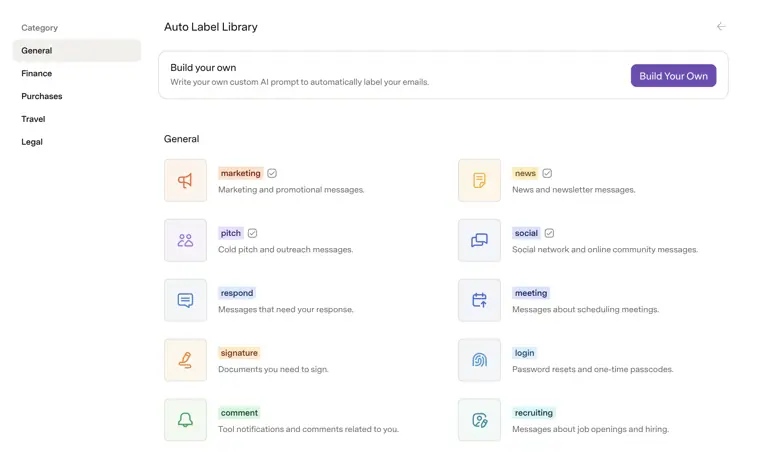Image resolution: width=760 pixels, height=452 pixels.
Task: Click the Build Your Own button
Action: [x=673, y=76]
